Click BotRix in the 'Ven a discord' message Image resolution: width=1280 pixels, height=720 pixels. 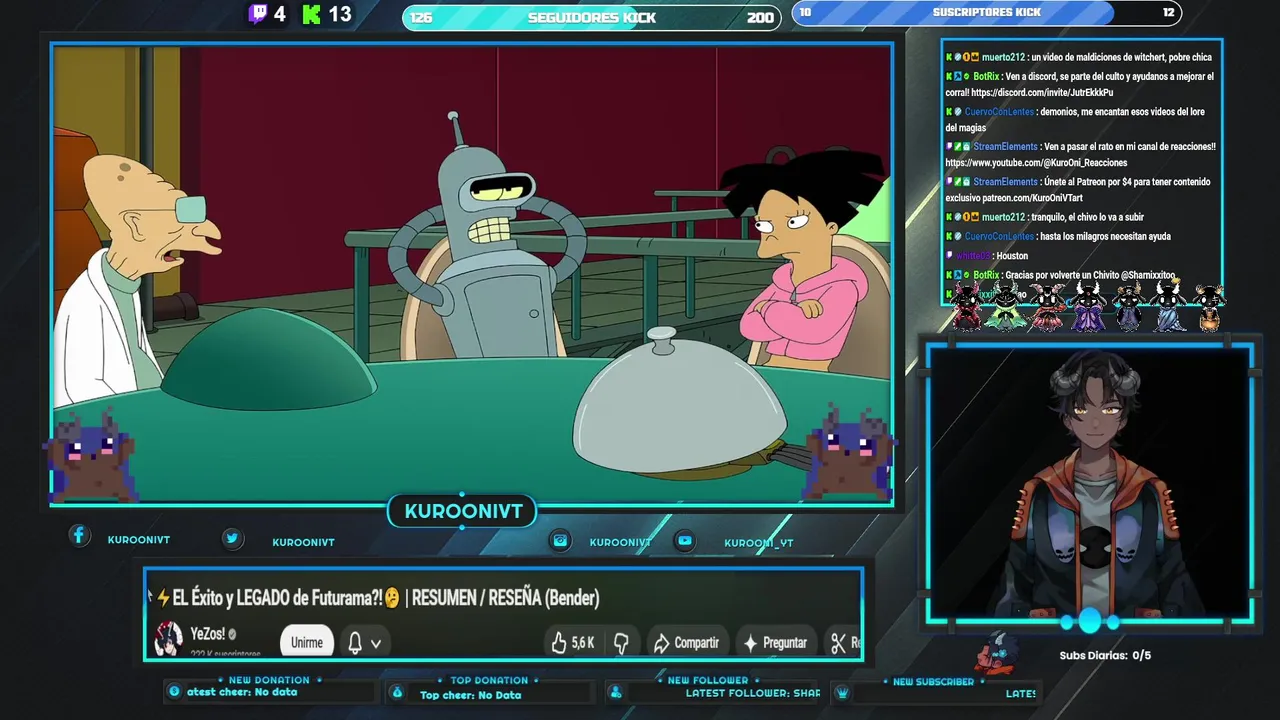(986, 77)
